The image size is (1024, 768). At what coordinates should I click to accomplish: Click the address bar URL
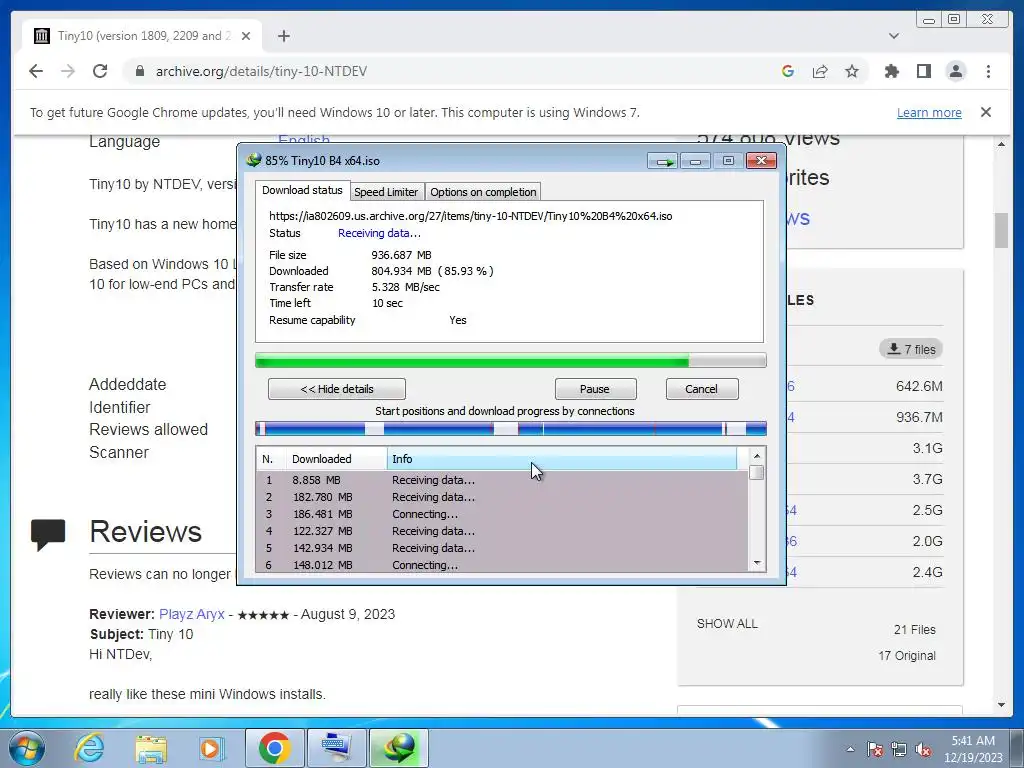point(261,71)
